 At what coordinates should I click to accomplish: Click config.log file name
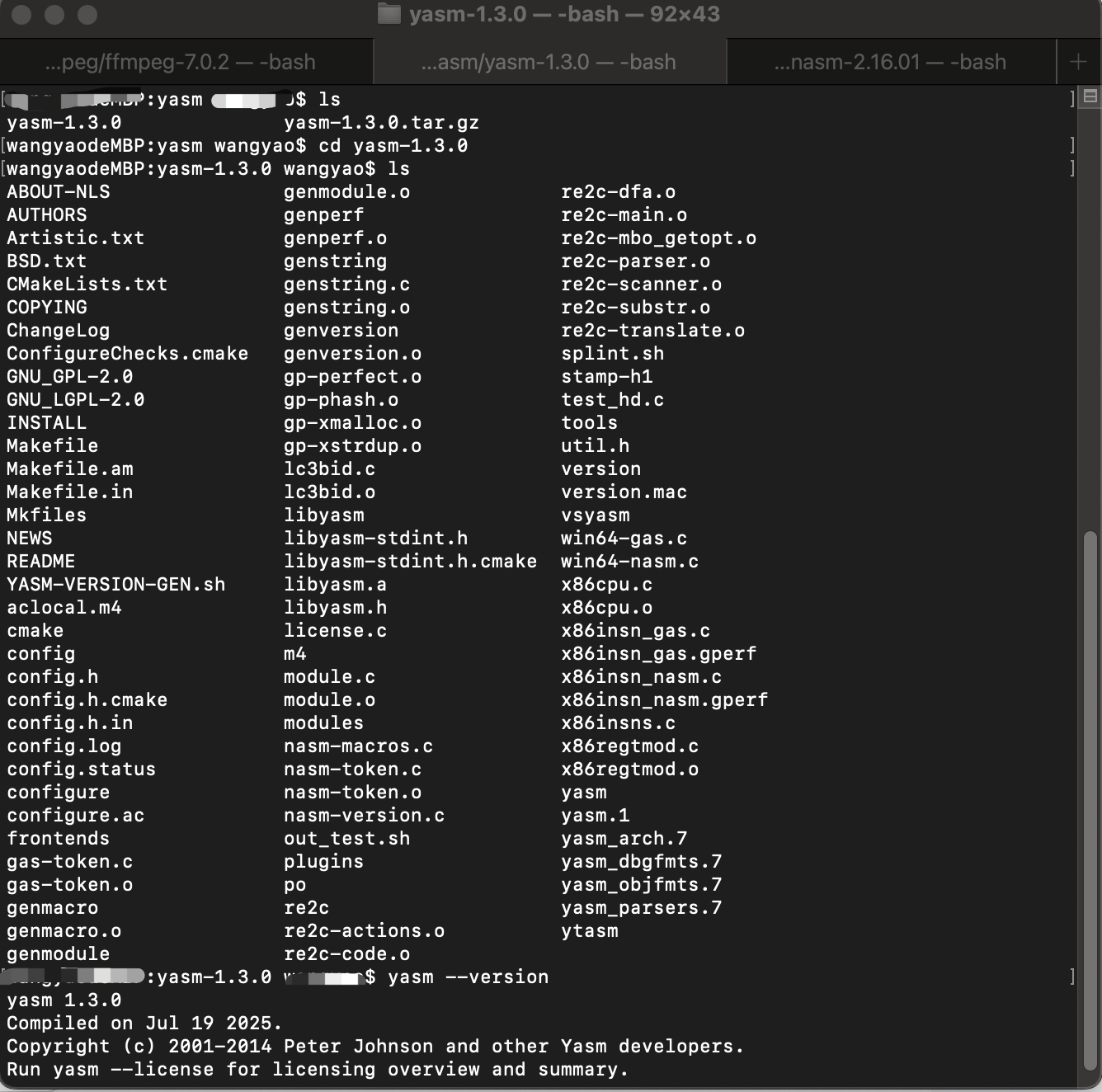point(64,746)
